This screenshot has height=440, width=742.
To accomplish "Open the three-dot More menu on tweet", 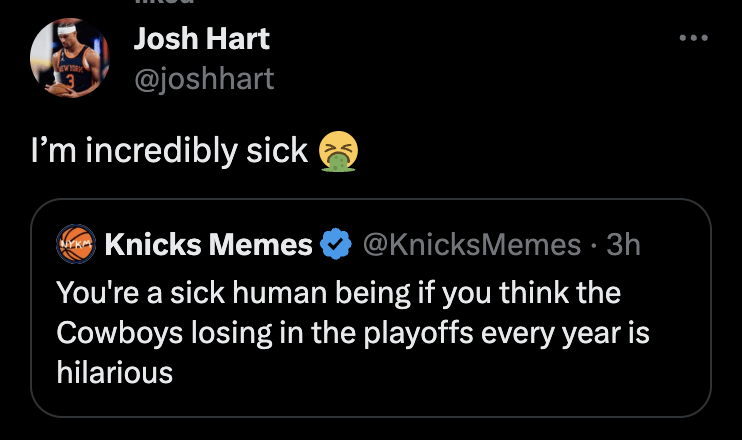I will coord(692,39).
